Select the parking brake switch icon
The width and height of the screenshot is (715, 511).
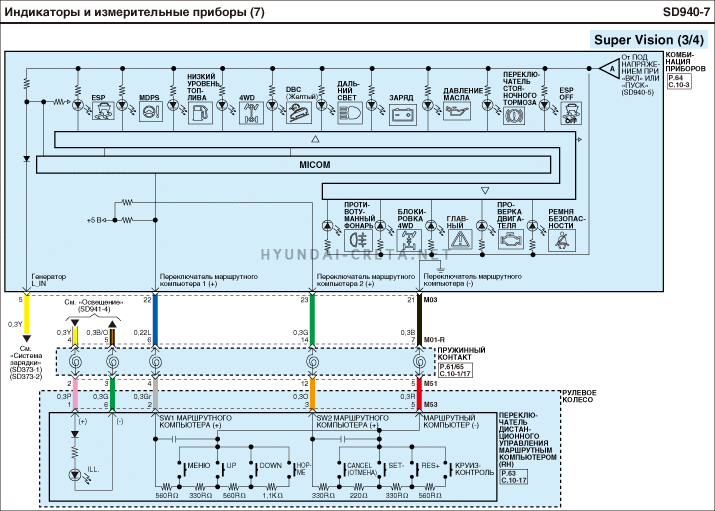pos(514,115)
